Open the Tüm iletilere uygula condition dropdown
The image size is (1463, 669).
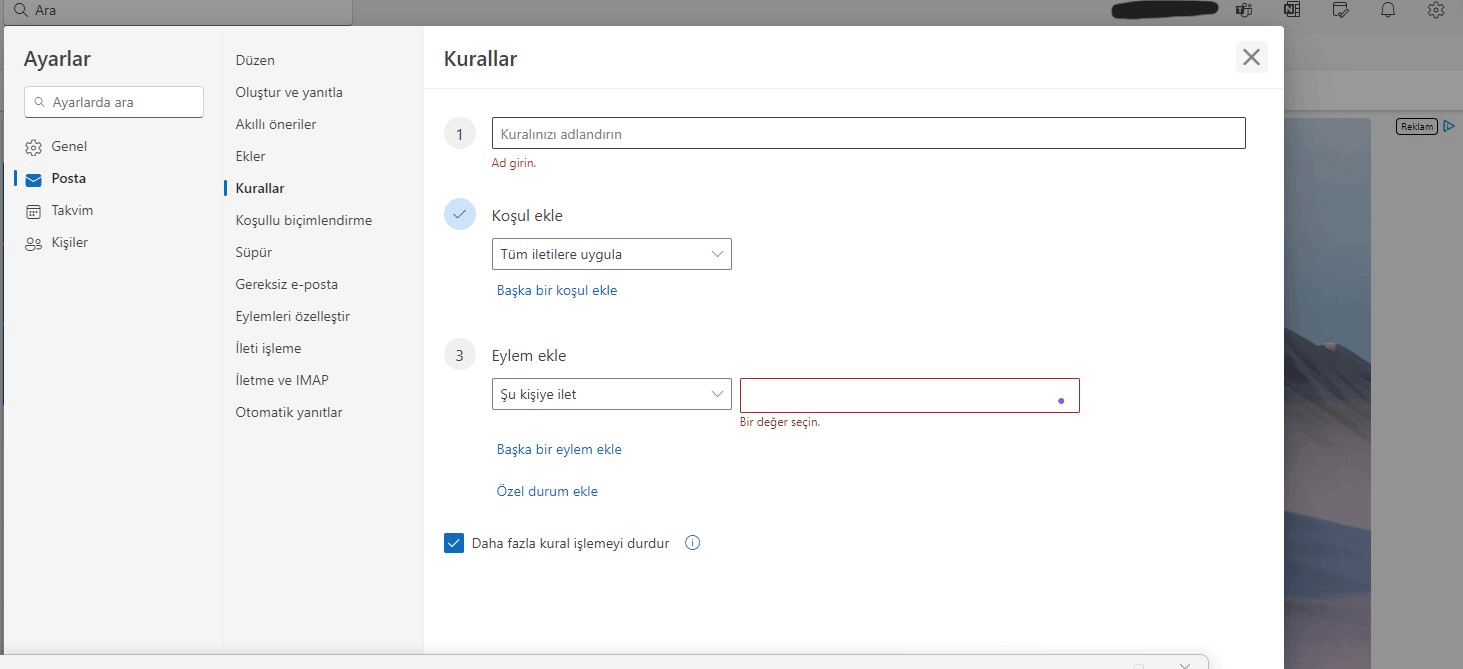click(x=612, y=254)
